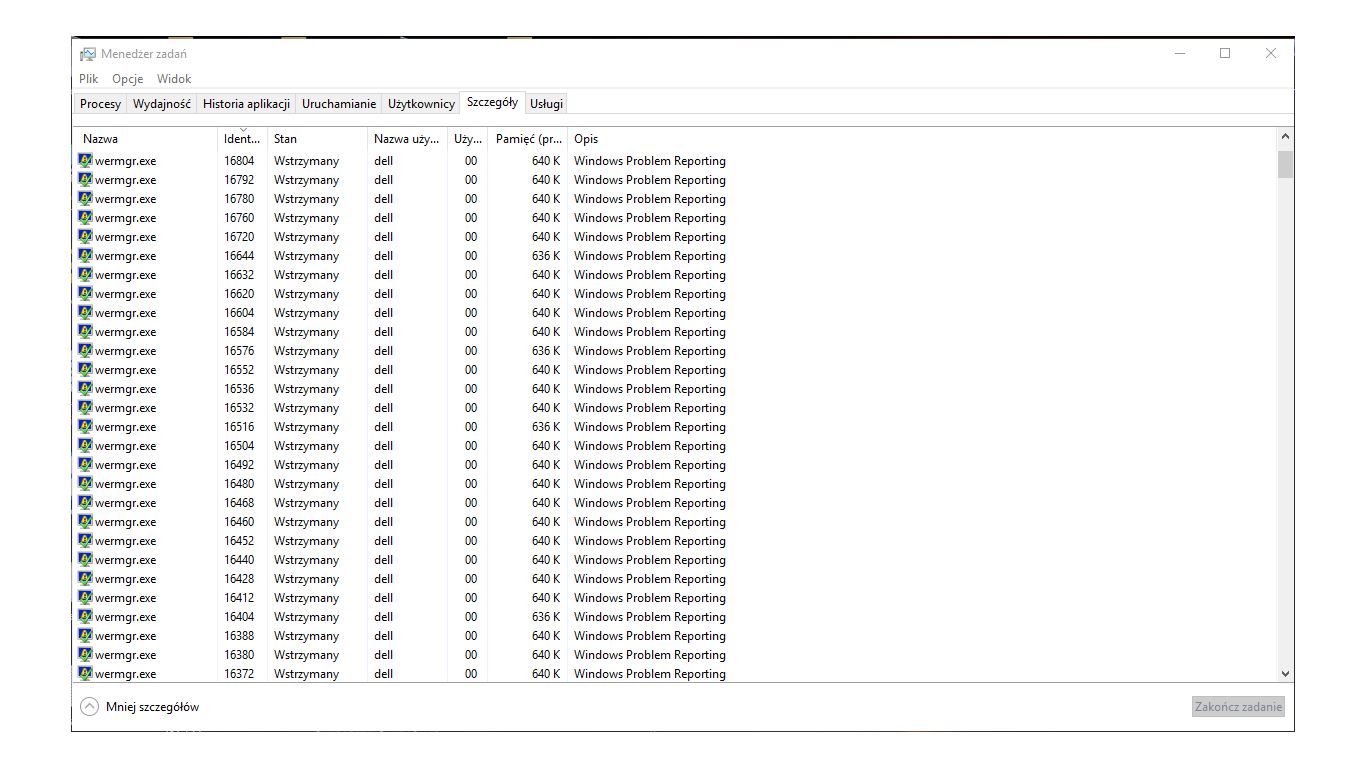Click Wstrzymany status for PID 16576

point(306,351)
